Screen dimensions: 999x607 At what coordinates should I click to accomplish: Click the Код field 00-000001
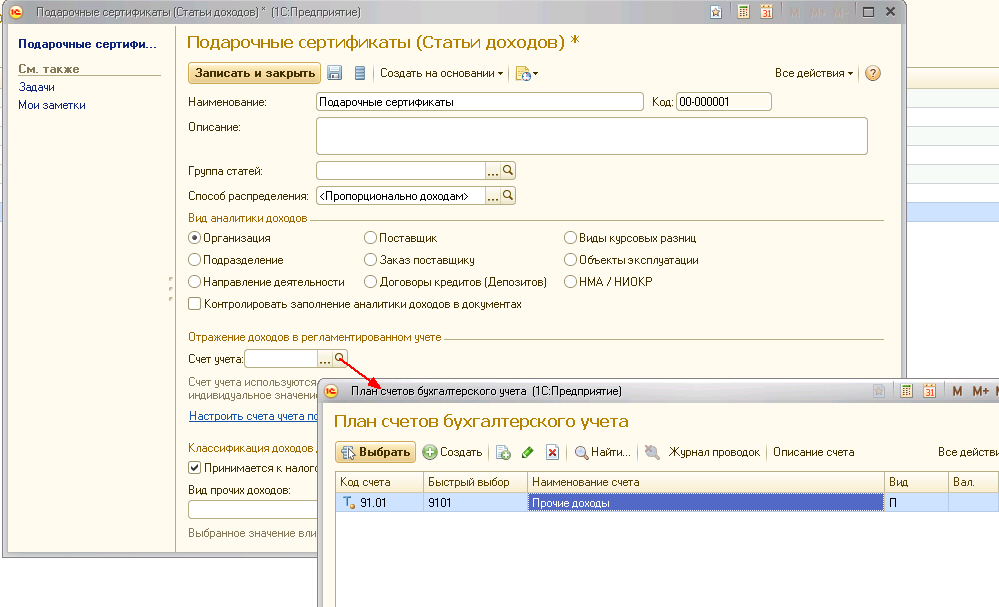tap(724, 102)
